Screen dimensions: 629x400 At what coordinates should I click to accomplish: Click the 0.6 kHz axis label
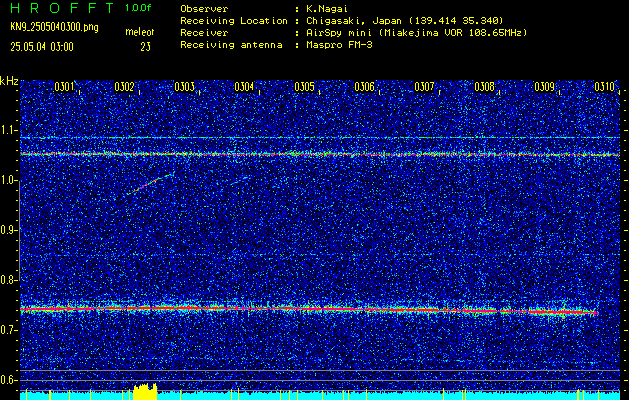click(9, 380)
